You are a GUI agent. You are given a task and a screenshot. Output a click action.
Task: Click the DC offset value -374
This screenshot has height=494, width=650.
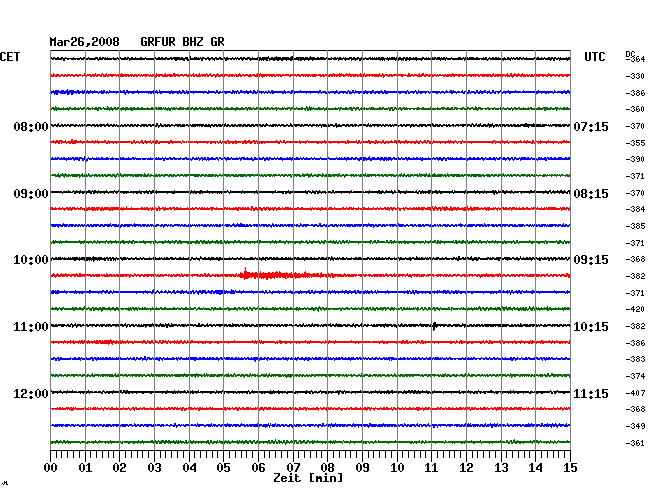point(635,376)
